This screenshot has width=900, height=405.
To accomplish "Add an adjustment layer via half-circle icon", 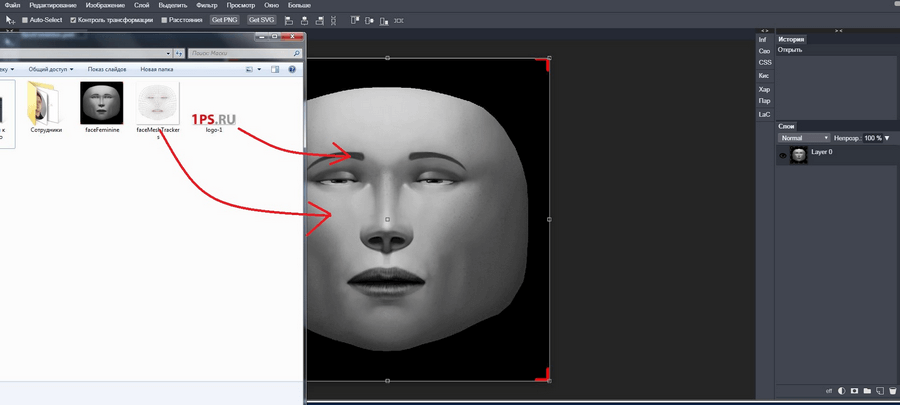I will click(x=841, y=391).
